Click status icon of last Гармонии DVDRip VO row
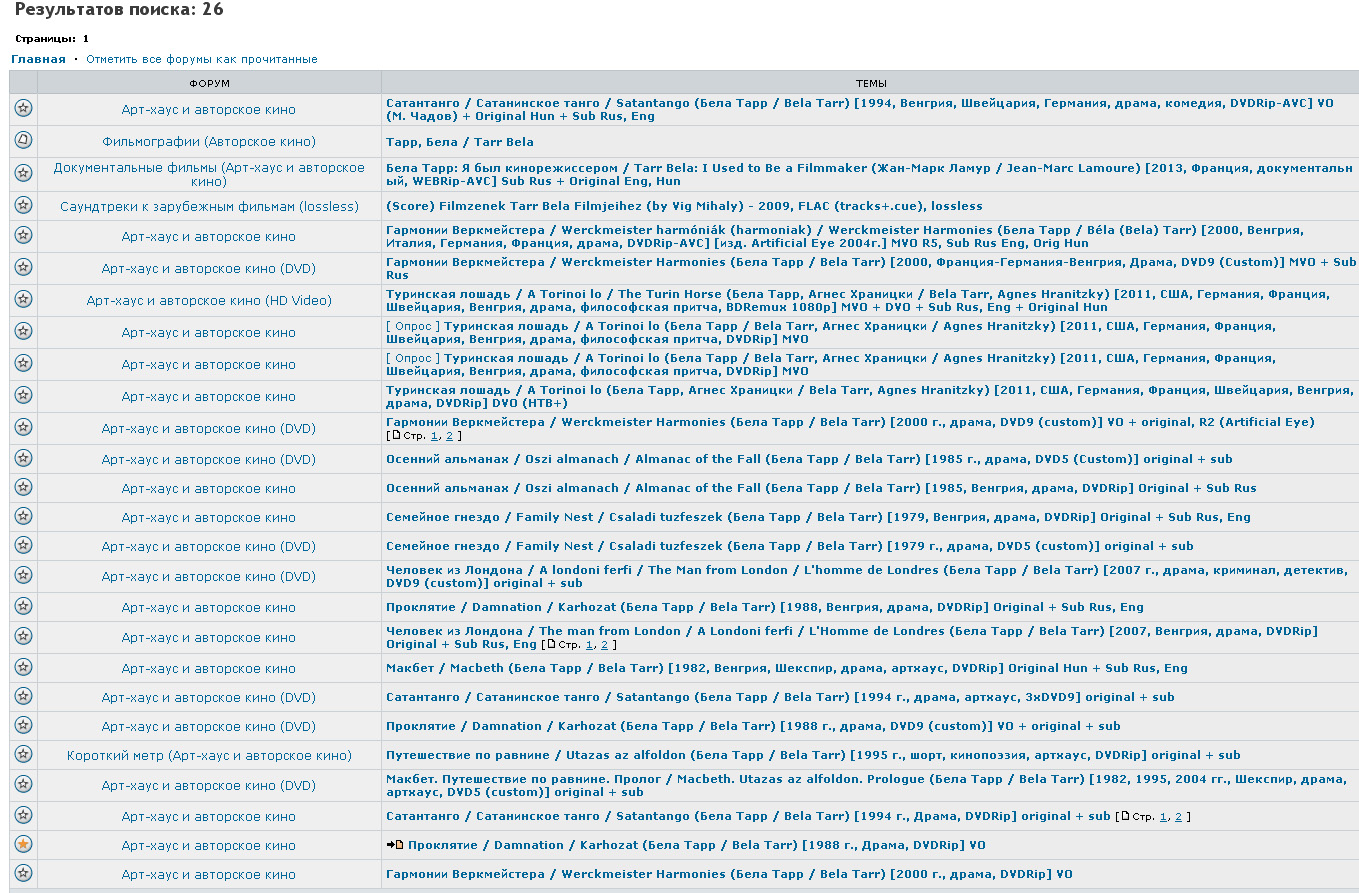This screenshot has width=1359, height=893. 23,873
